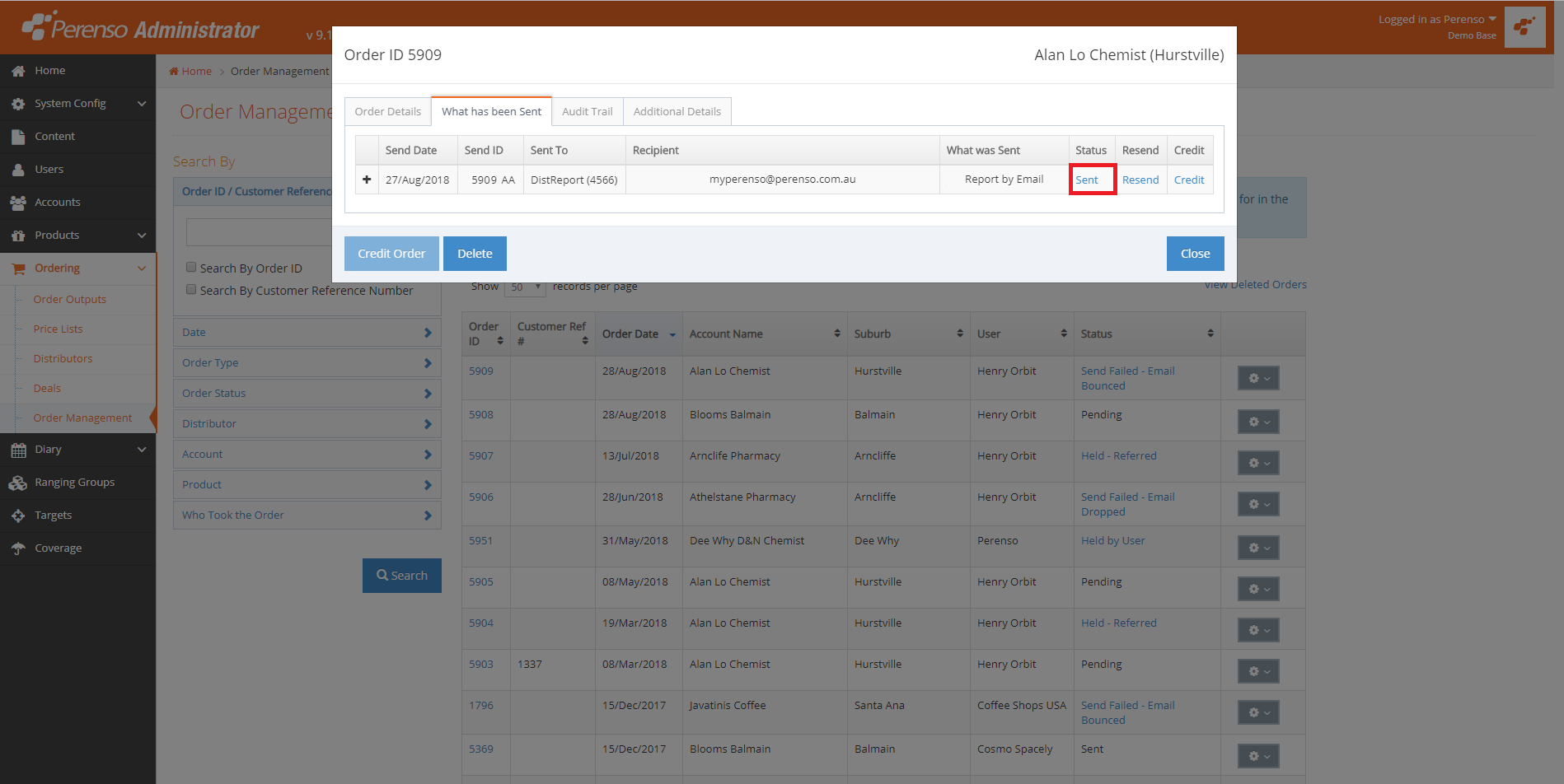Viewport: 1564px width, 784px height.
Task: Open gear actions for order 5951
Action: [1258, 548]
